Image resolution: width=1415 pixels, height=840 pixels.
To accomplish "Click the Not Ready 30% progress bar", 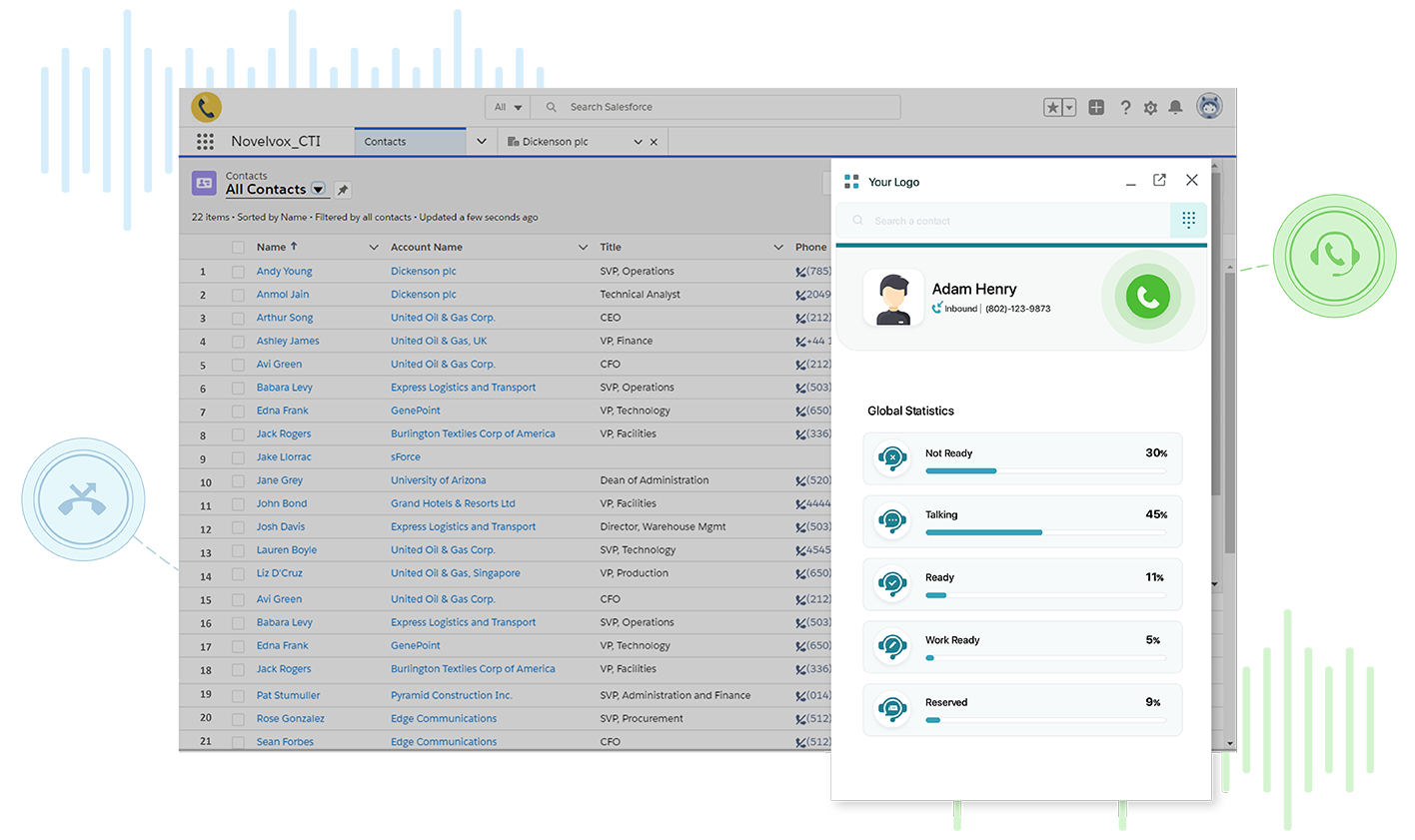I will pyautogui.click(x=1045, y=470).
